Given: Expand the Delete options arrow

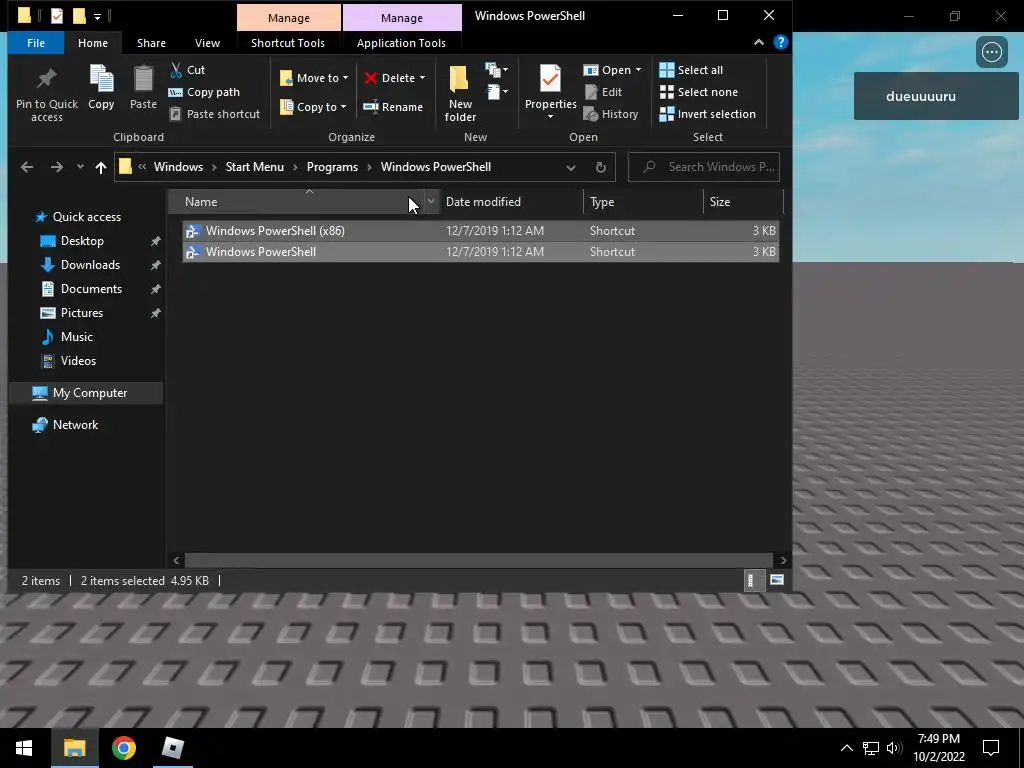Looking at the screenshot, I should [x=423, y=78].
